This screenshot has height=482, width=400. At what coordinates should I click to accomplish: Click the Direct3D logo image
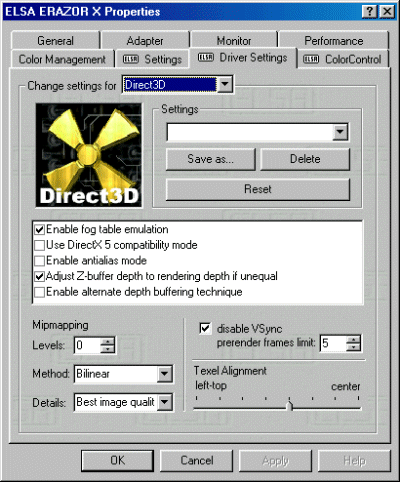click(x=89, y=155)
